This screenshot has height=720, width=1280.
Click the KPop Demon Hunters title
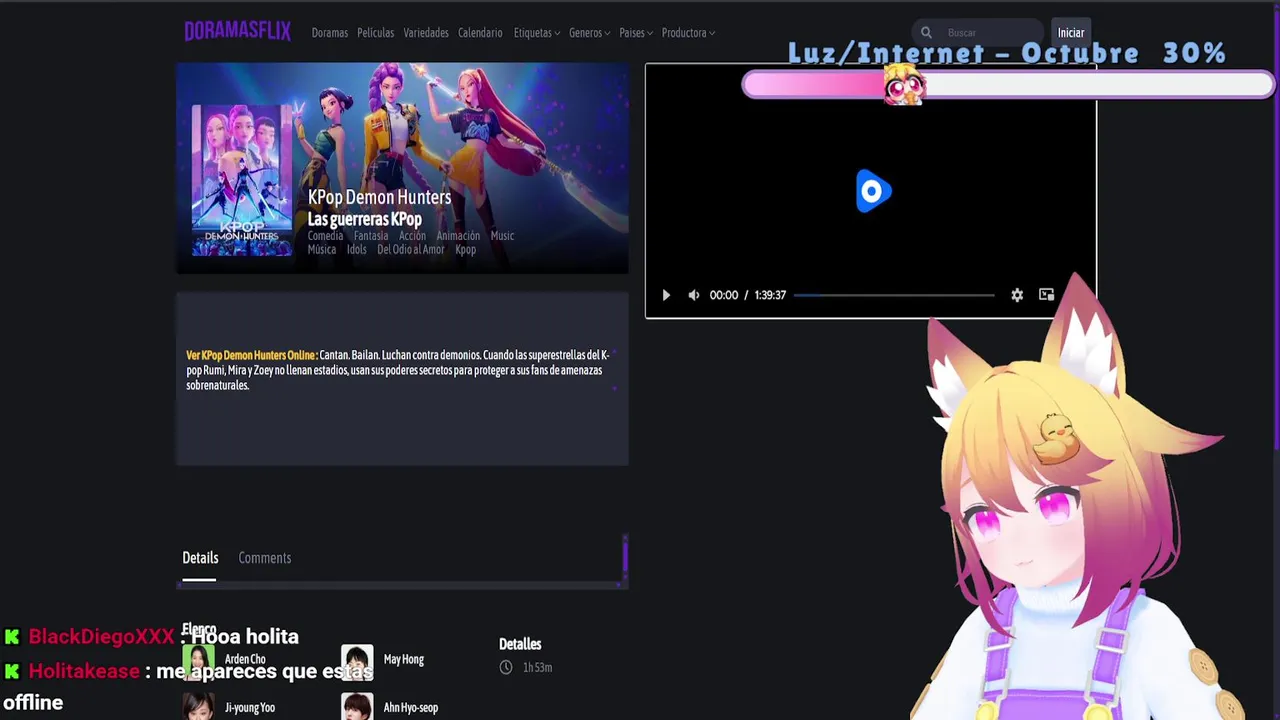pyautogui.click(x=379, y=197)
